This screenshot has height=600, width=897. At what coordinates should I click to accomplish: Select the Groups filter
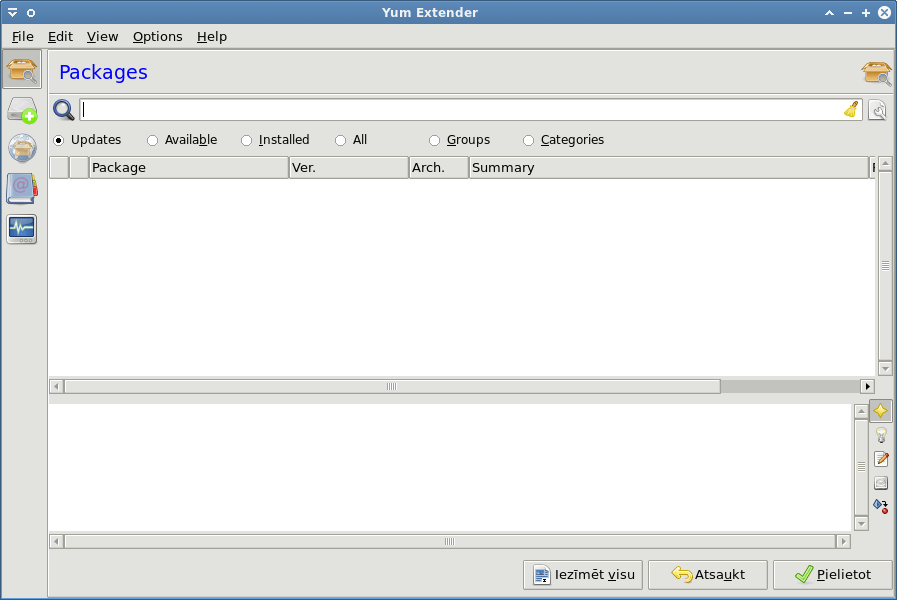459,140
